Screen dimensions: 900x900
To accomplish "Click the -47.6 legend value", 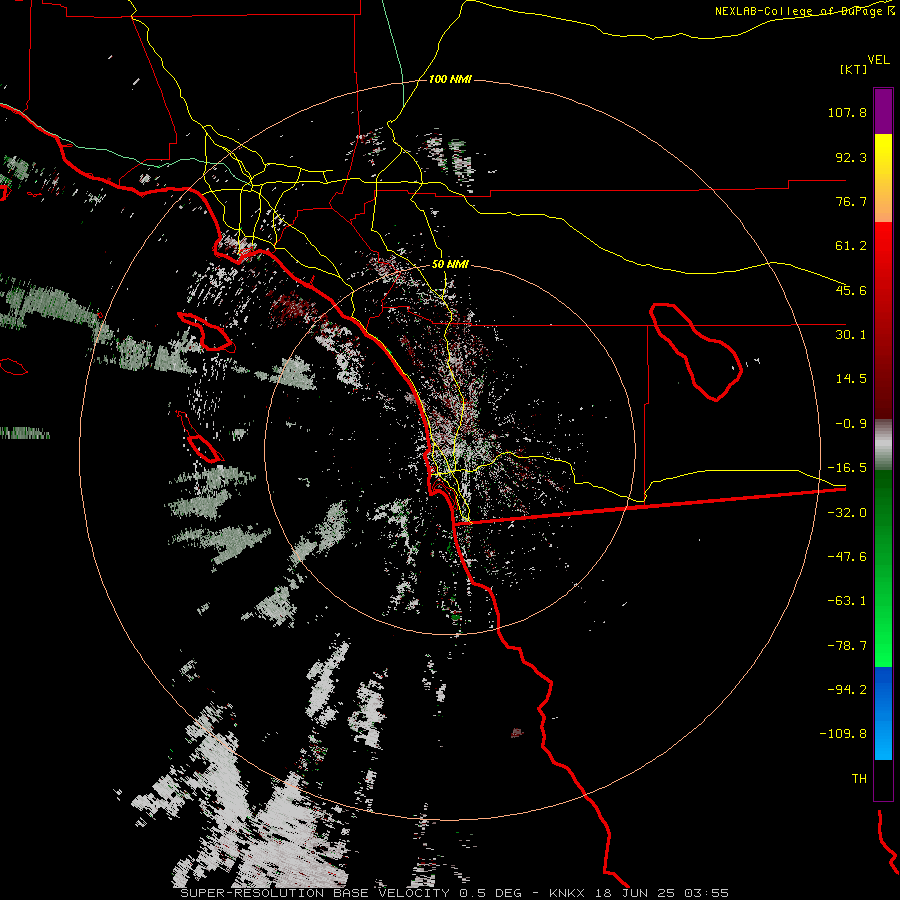I will 847,557.
